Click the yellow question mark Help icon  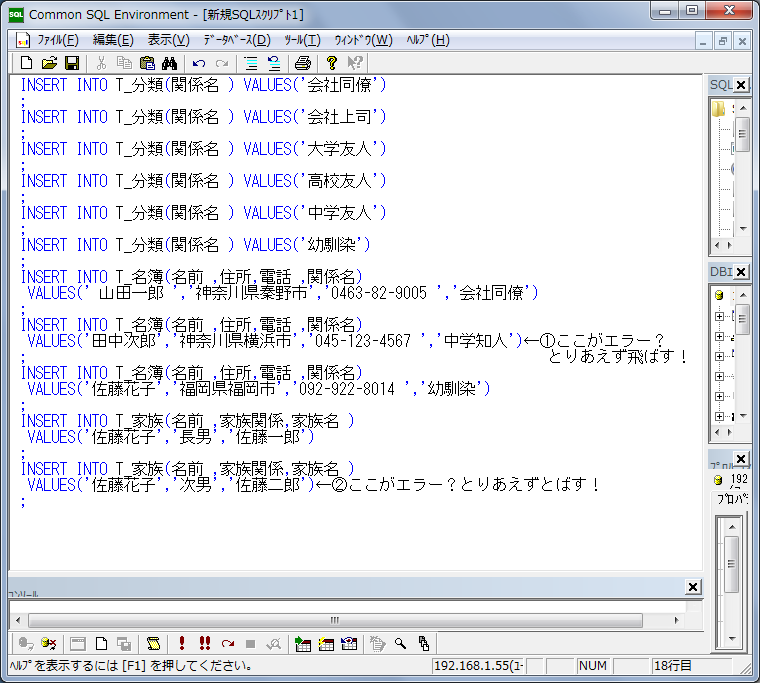332,63
